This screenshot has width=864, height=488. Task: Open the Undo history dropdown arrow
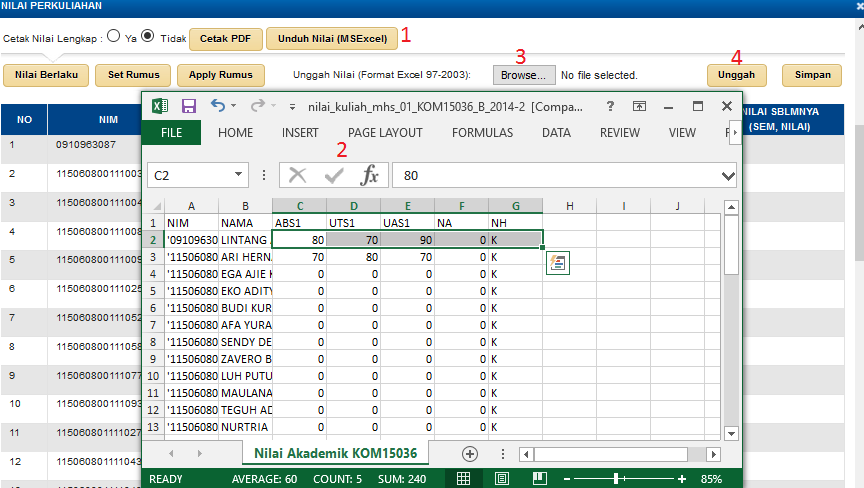click(234, 105)
